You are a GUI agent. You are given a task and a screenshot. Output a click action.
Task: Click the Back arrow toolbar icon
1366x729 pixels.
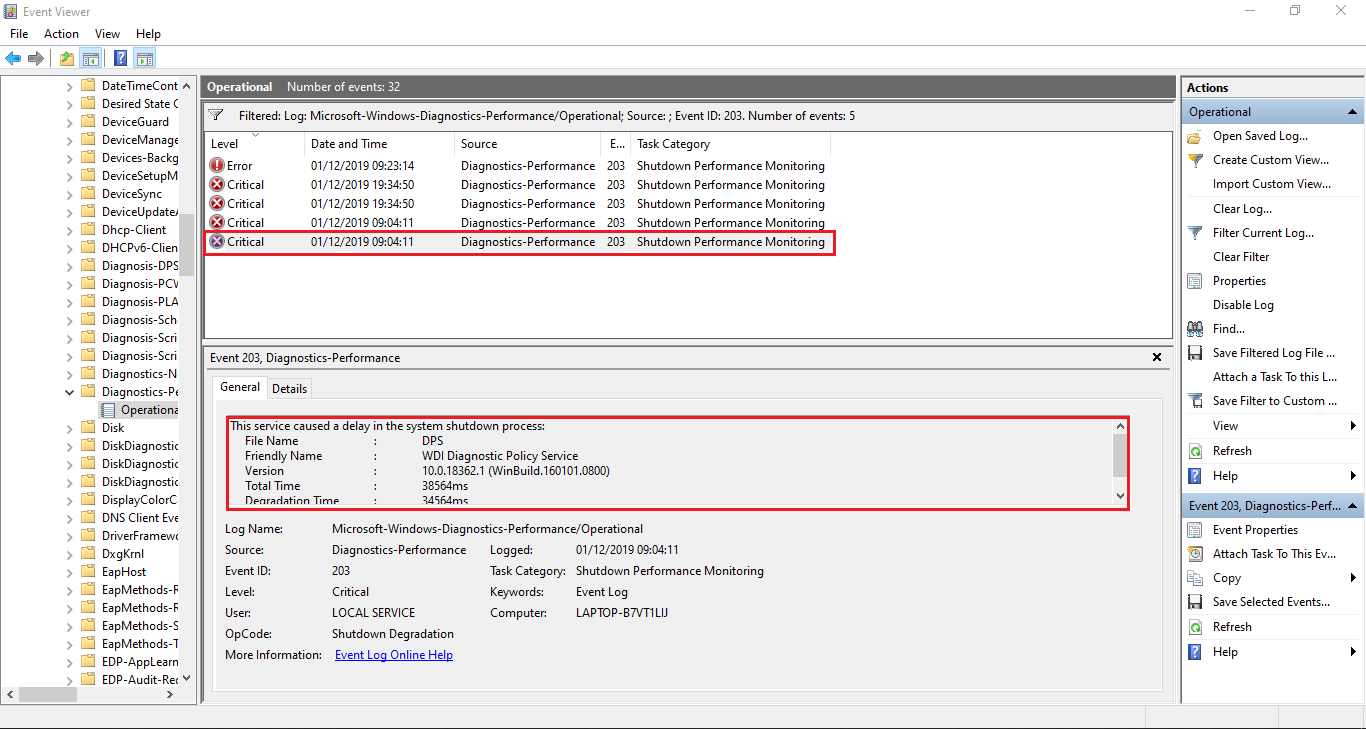click(13, 58)
